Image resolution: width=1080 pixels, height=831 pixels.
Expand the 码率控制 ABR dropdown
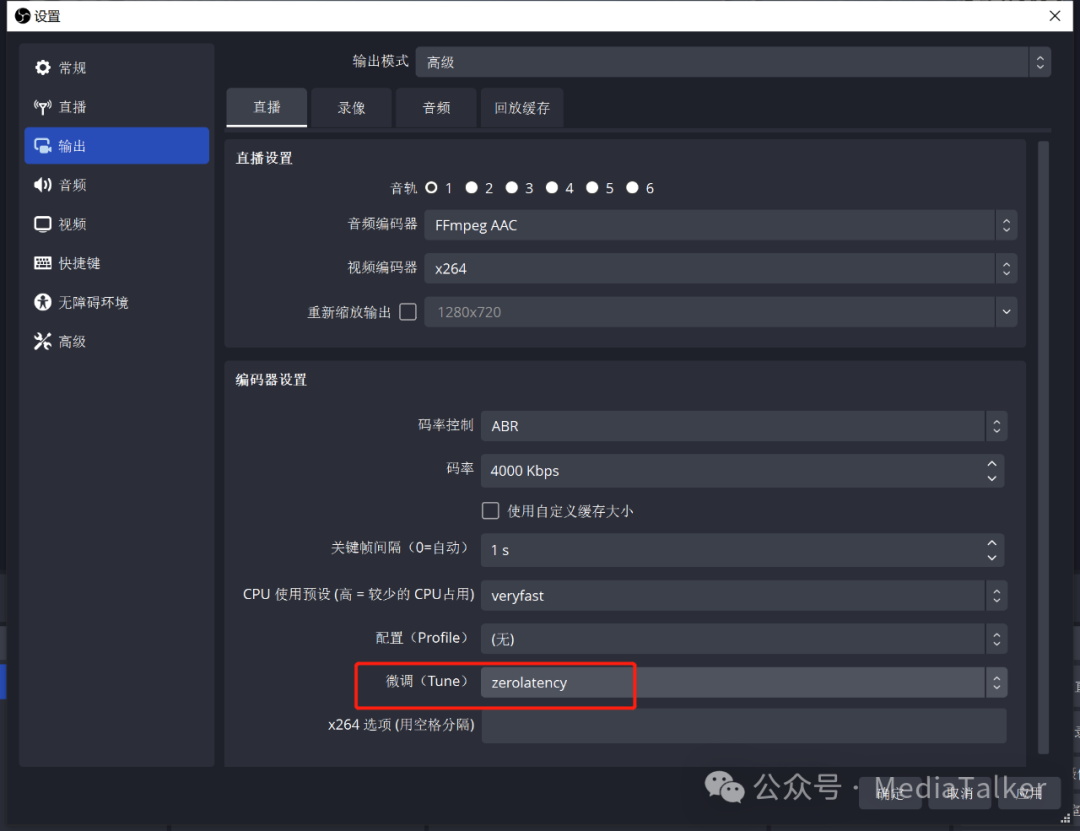click(743, 426)
